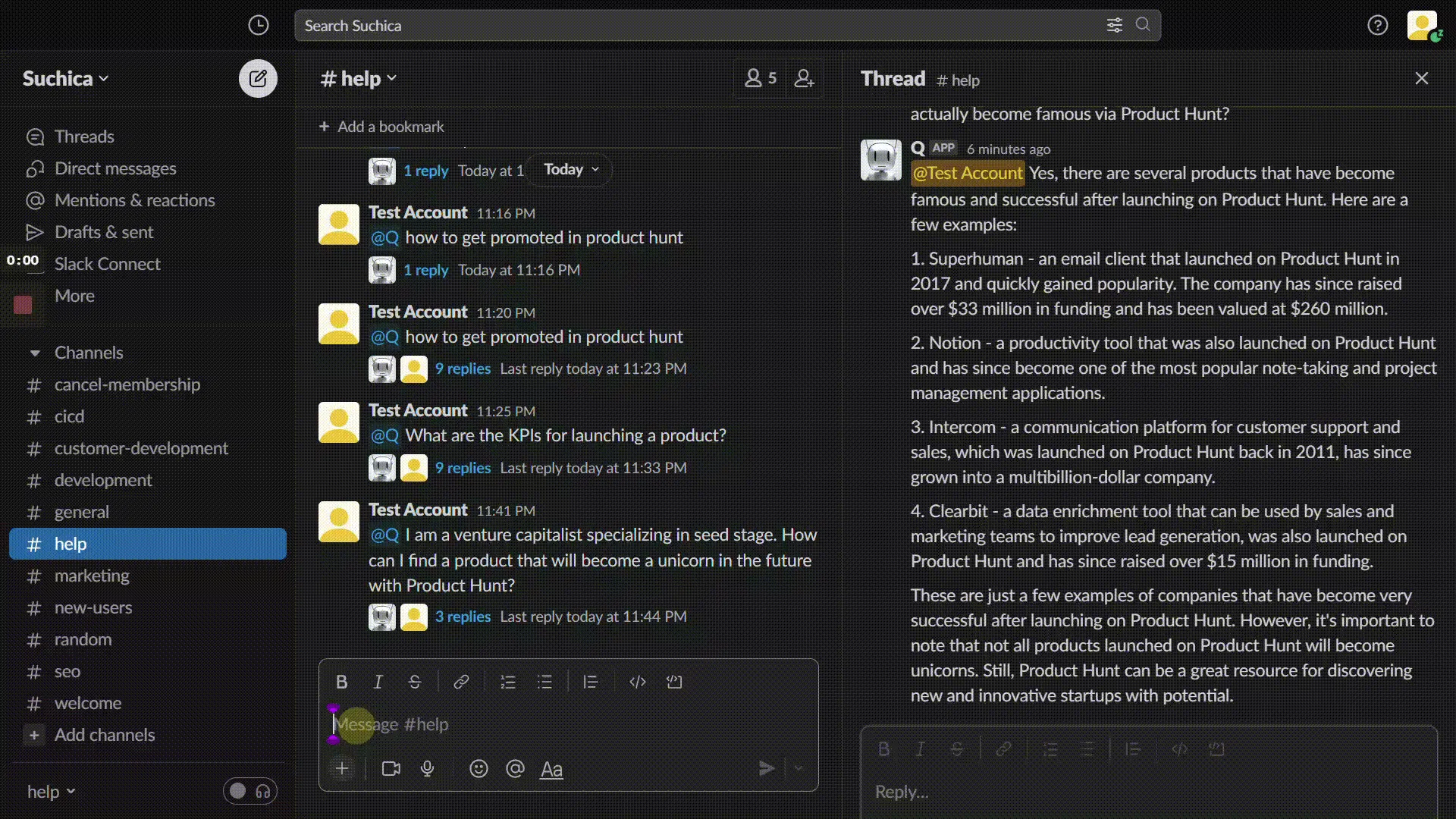Open 1 reply thread from 11:16 PM
The width and height of the screenshot is (1456, 819).
425,270
